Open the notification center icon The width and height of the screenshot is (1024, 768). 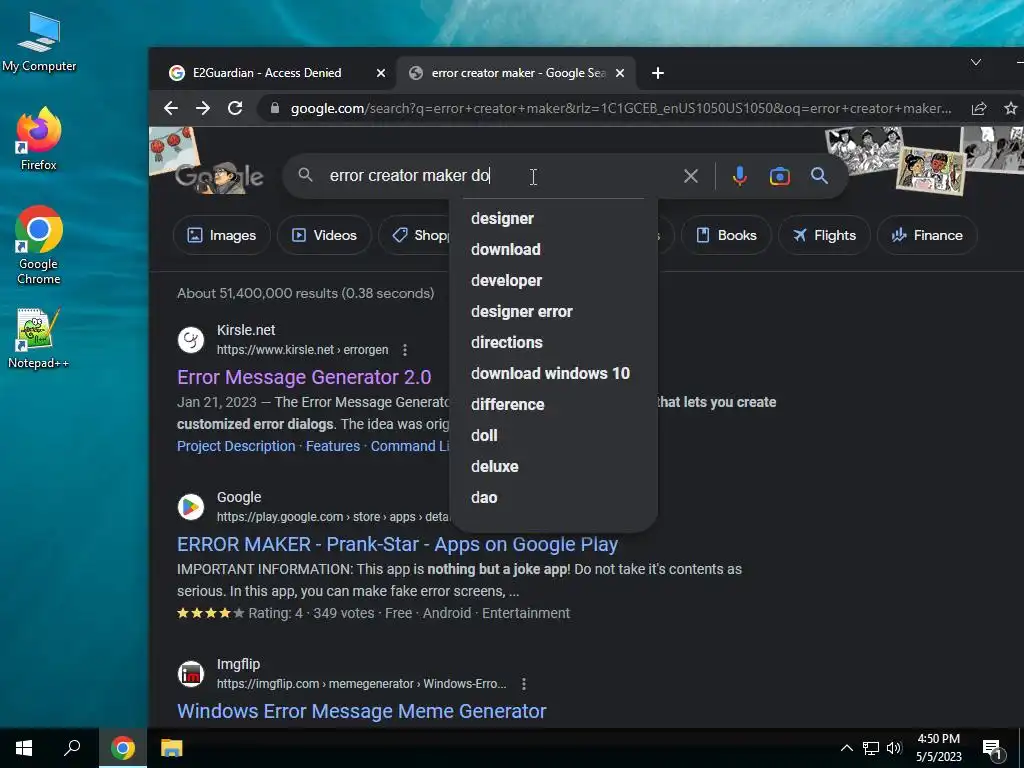point(993,749)
